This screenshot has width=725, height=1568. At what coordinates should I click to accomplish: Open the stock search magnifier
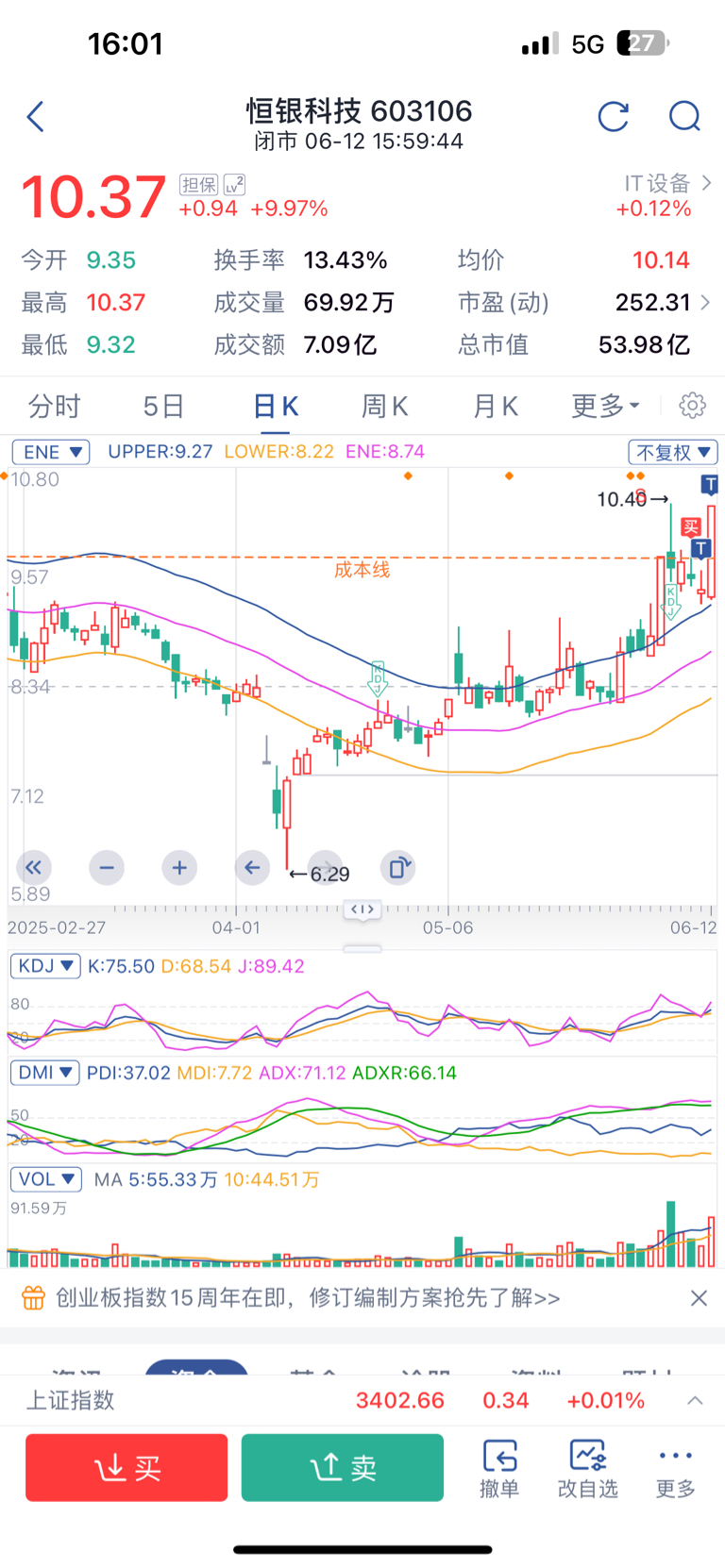pos(684,117)
